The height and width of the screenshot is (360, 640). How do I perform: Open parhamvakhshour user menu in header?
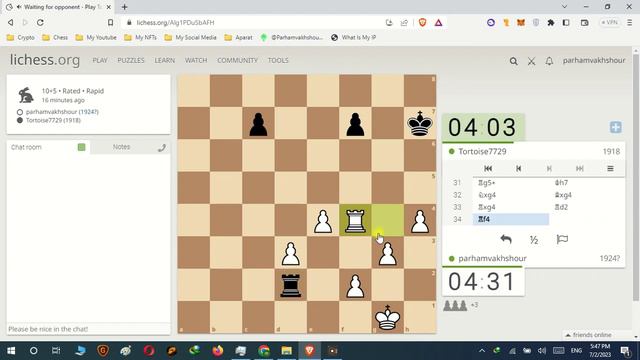pos(593,60)
